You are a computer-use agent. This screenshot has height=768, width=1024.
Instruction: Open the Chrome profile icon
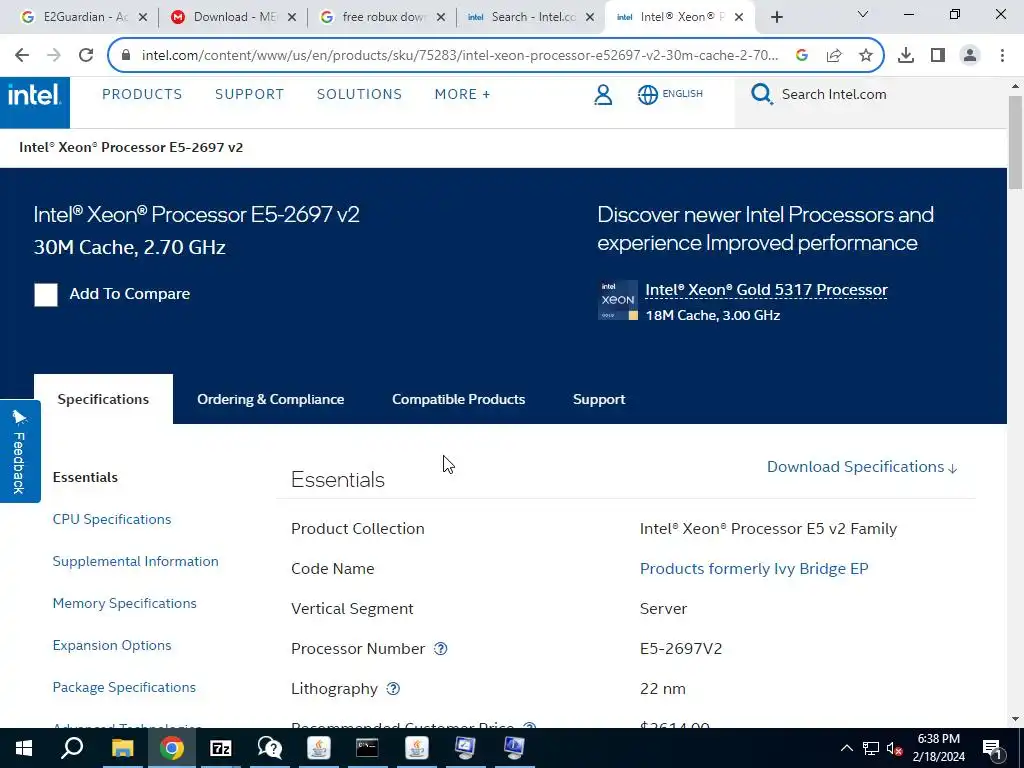[x=970, y=56]
